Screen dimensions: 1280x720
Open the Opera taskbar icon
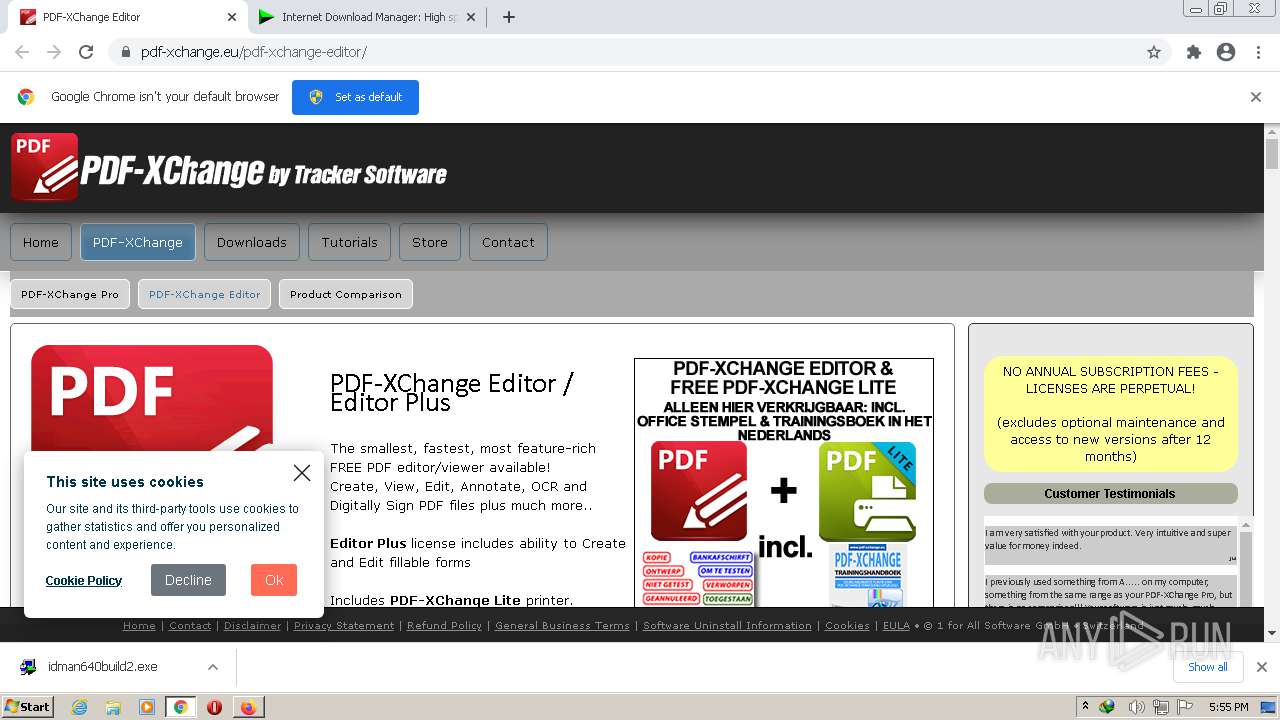[214, 707]
